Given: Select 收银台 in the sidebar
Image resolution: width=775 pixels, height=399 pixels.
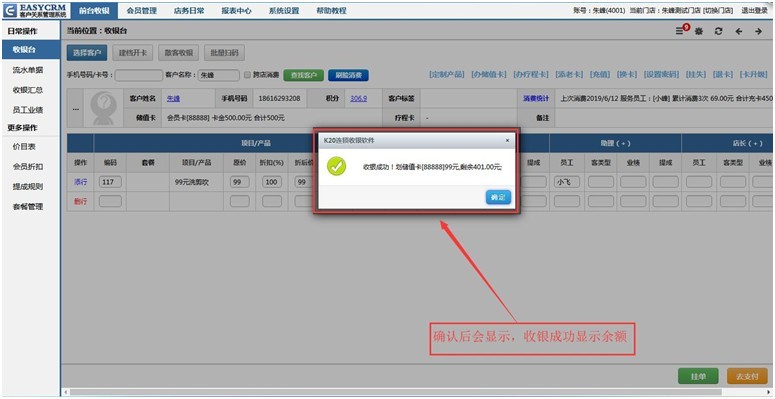Looking at the screenshot, I should click(31, 50).
